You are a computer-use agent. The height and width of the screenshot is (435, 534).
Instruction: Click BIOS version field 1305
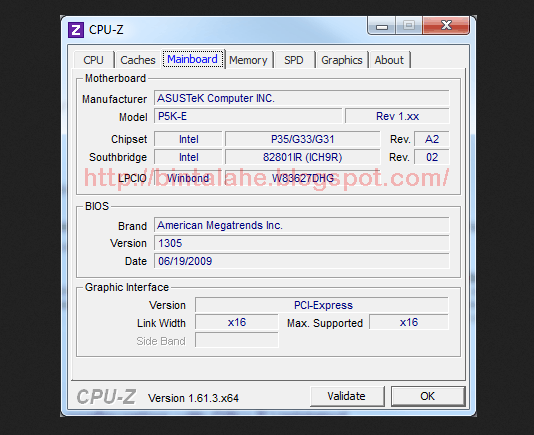tap(301, 243)
